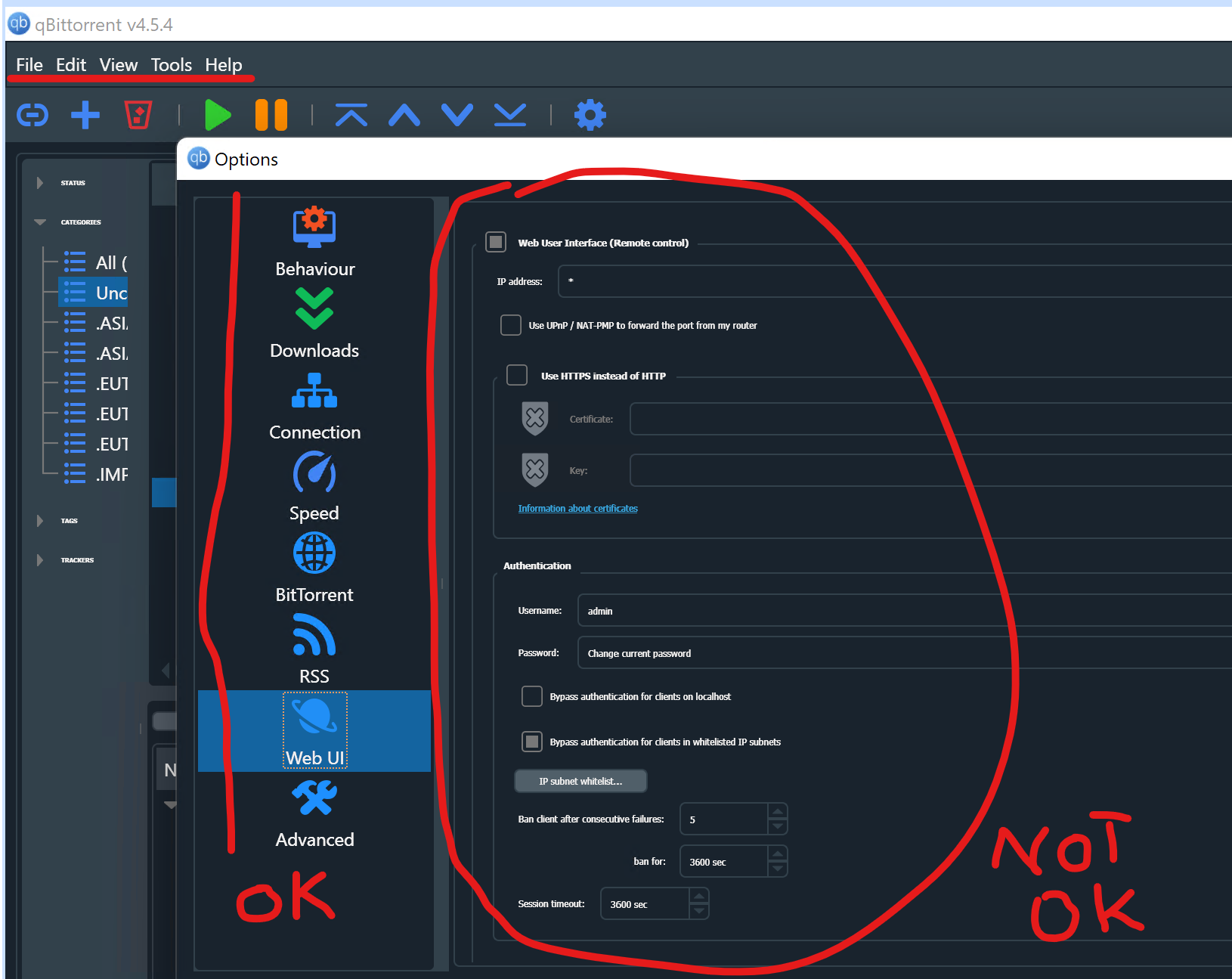
Task: Open the Help menu
Action: click(224, 65)
